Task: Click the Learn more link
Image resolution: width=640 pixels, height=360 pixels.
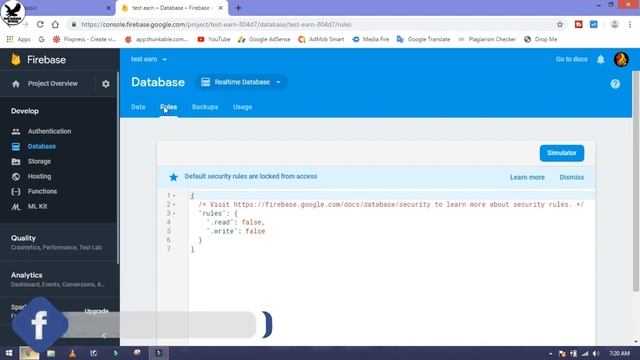Action: [527, 177]
